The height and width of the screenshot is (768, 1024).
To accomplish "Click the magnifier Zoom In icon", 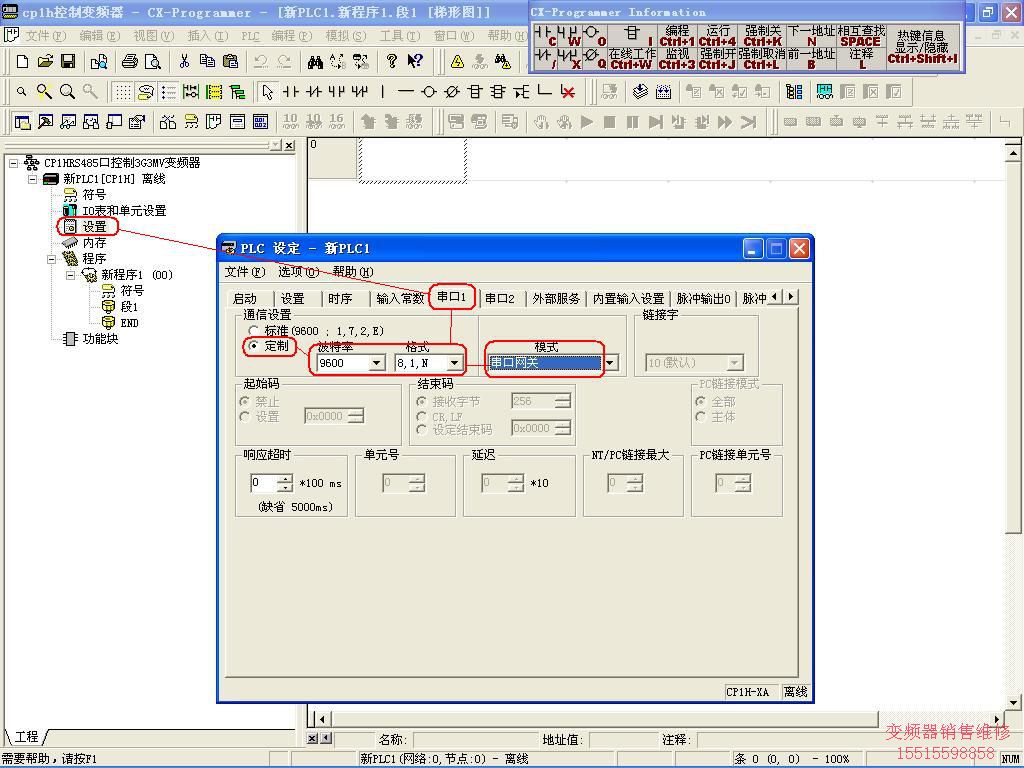I will (44, 92).
